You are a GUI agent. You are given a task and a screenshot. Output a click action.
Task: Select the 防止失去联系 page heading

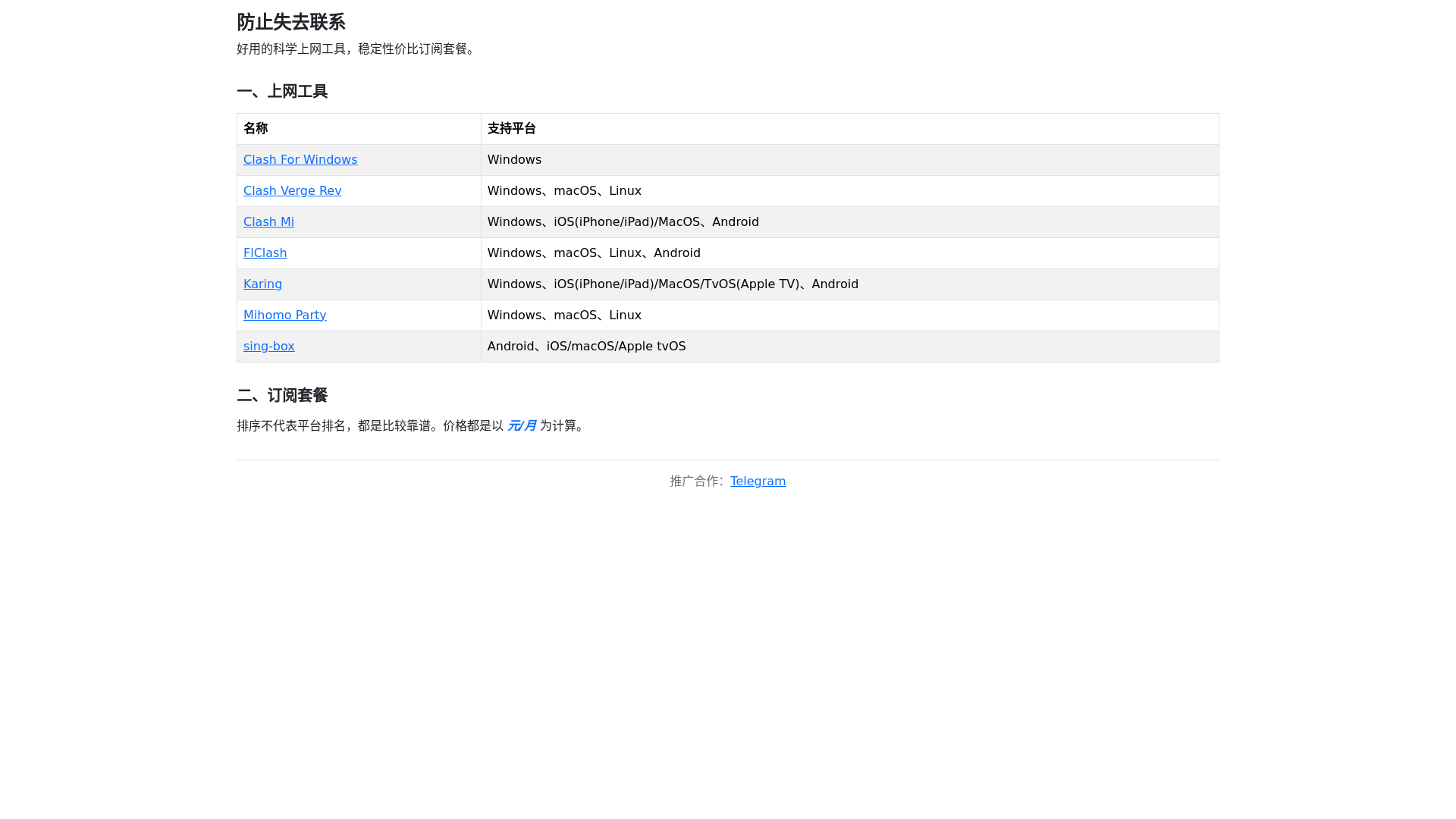(291, 22)
